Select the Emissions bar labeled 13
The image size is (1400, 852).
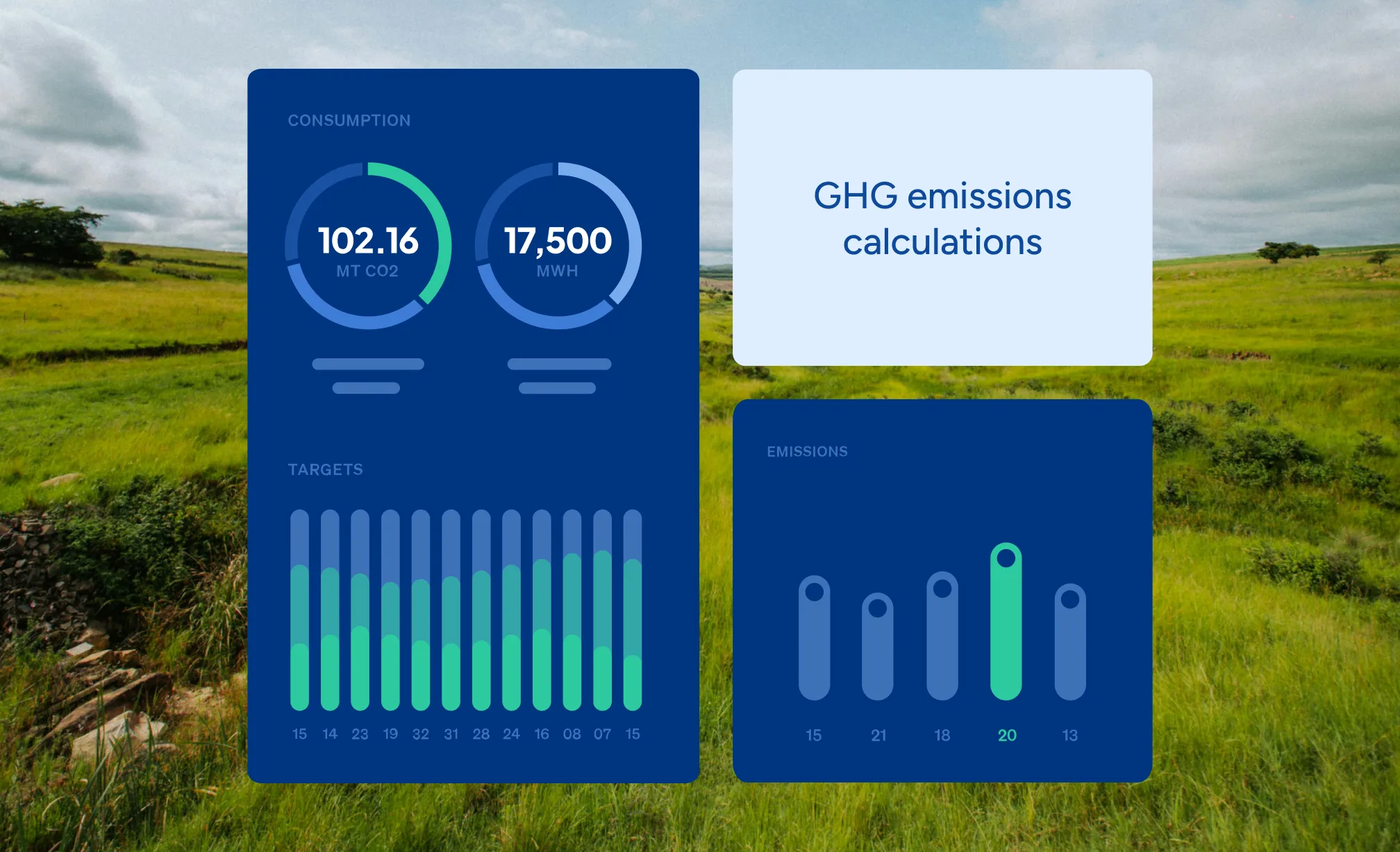(x=1070, y=642)
